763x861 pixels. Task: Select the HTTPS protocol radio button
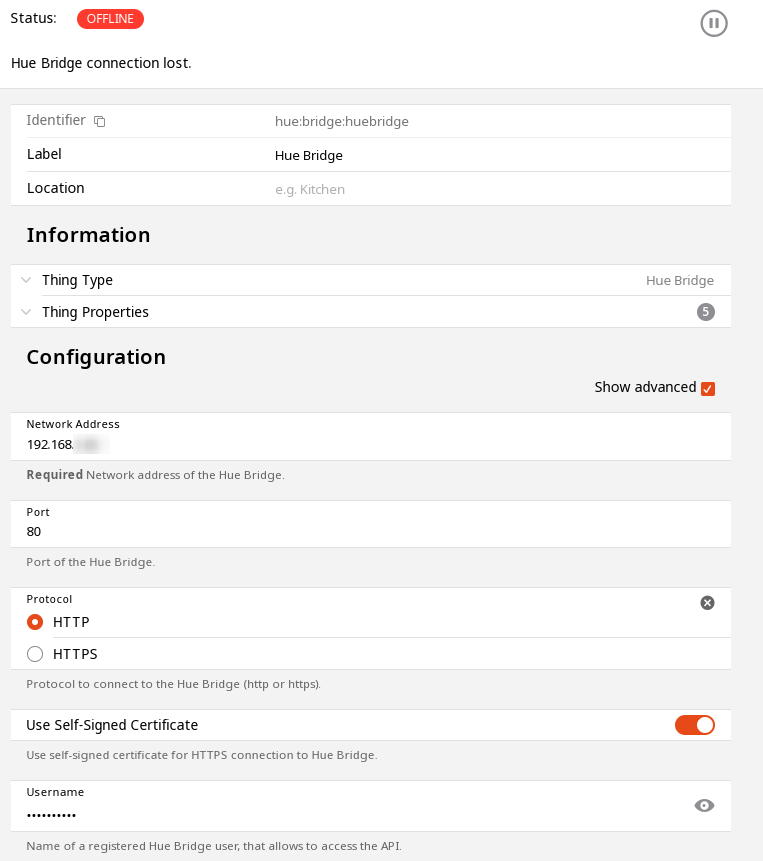(x=36, y=654)
